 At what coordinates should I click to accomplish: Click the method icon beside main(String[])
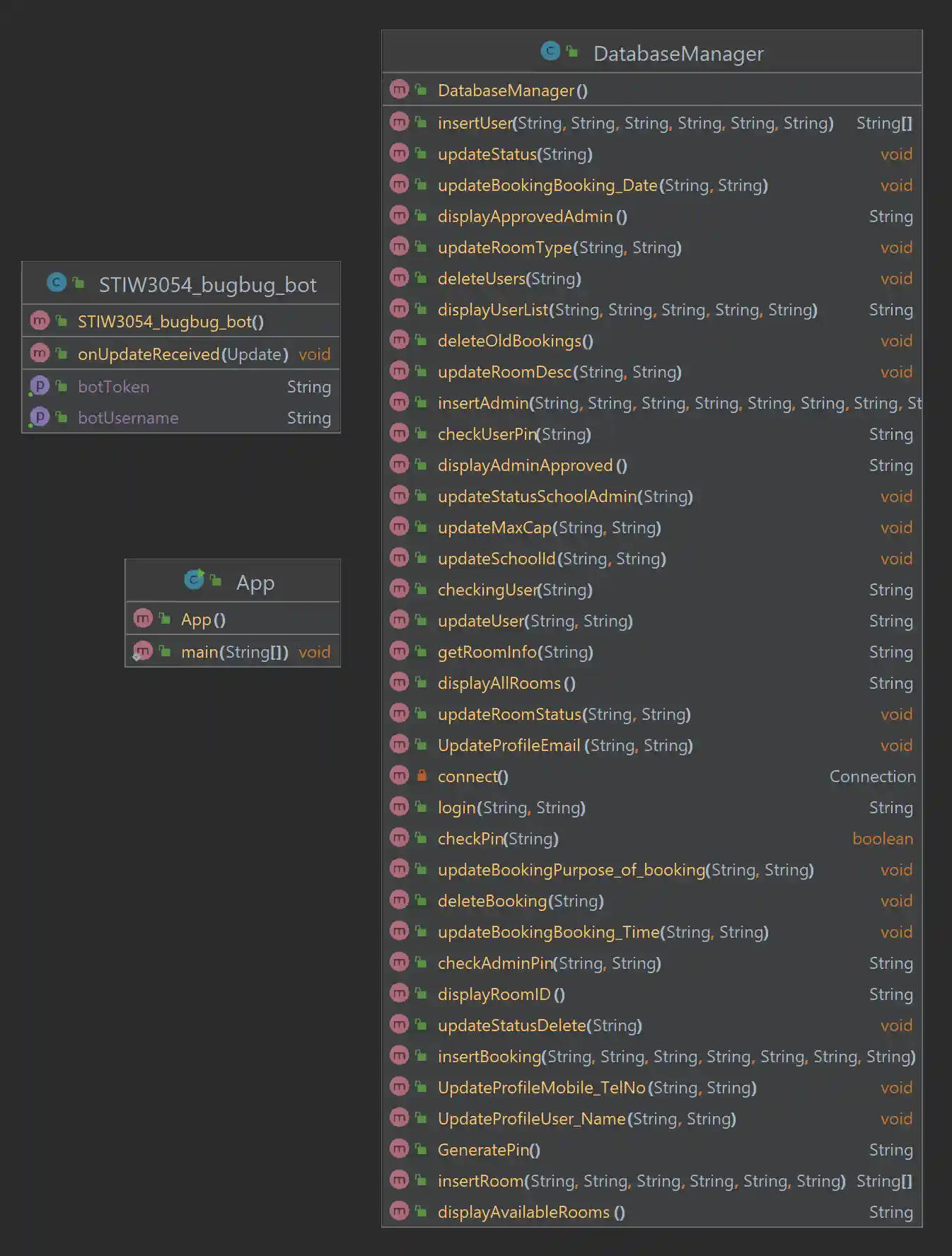(x=143, y=651)
